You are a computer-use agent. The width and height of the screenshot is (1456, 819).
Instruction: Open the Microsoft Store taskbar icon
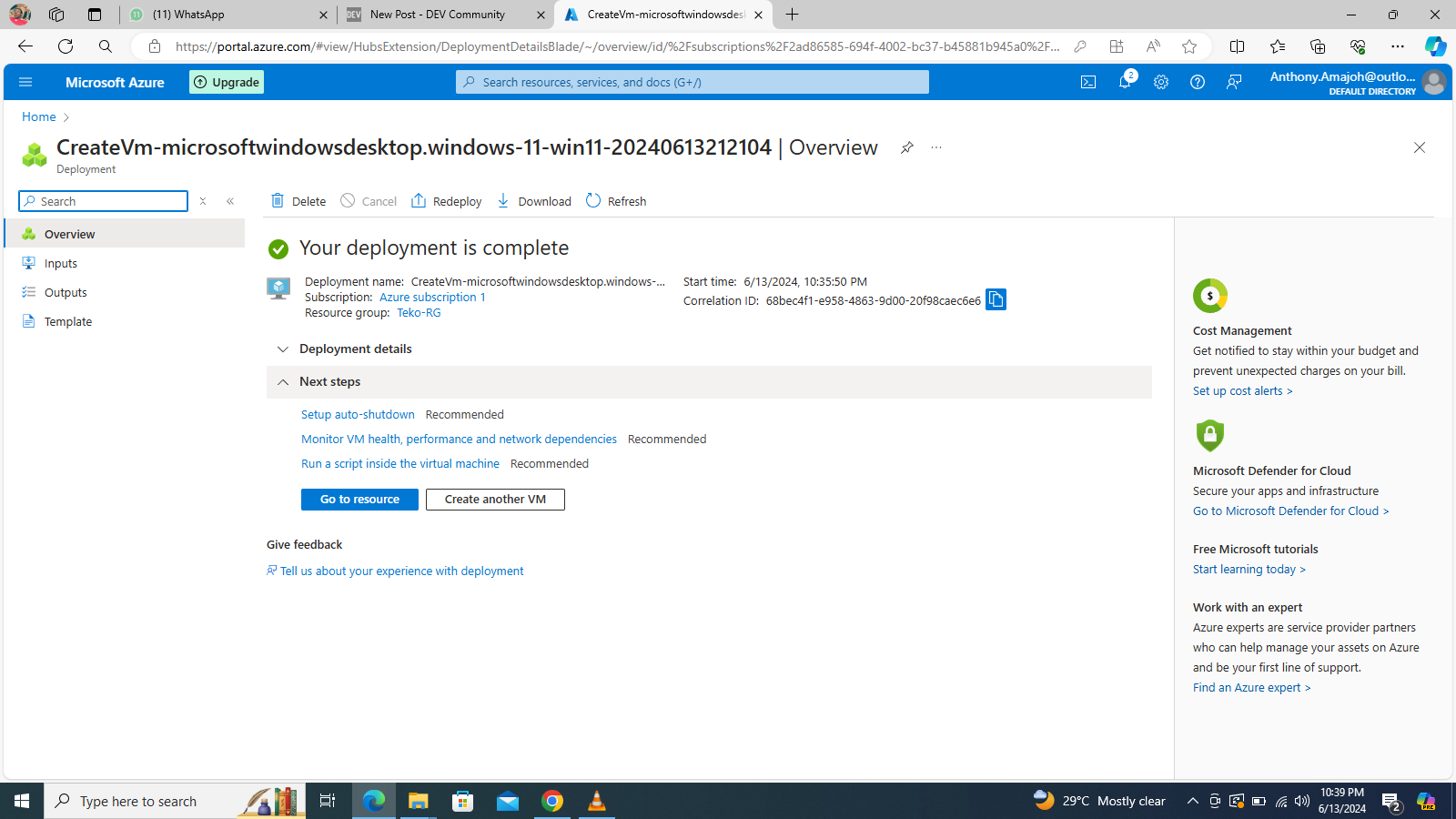[463, 801]
